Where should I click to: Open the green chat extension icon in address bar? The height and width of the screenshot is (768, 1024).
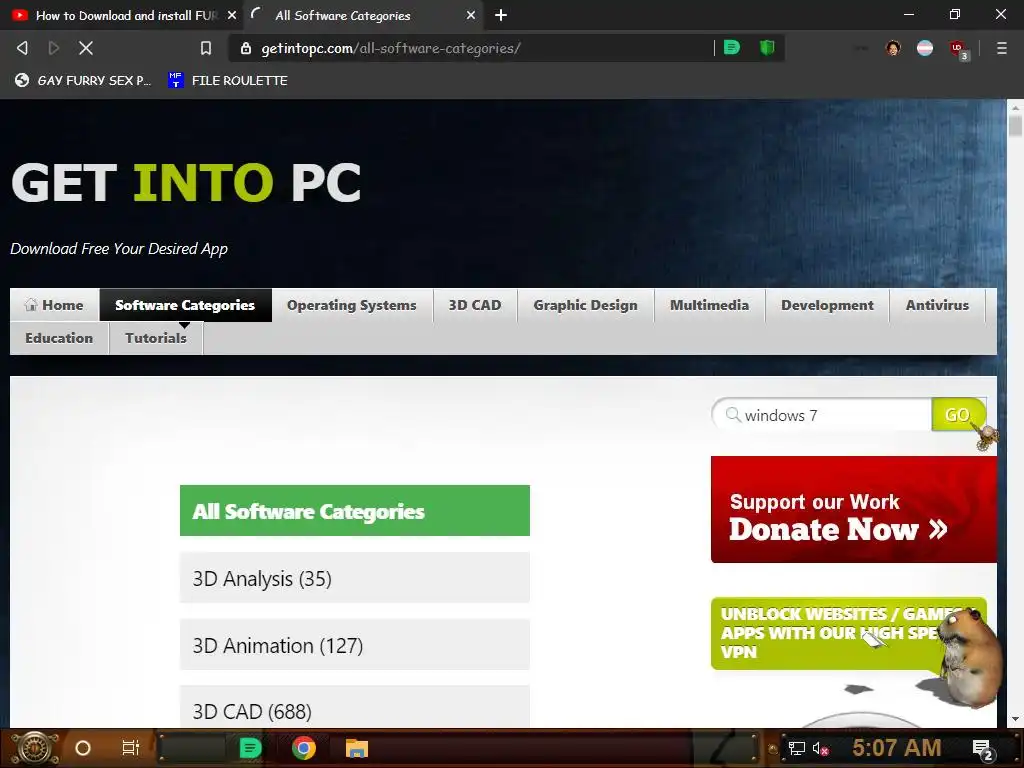coord(732,48)
